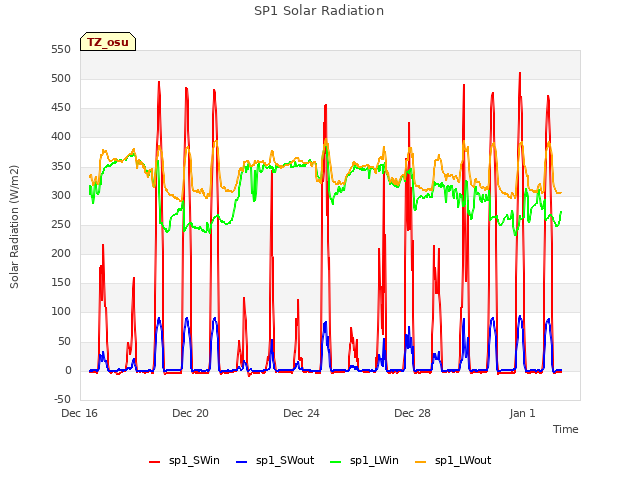This screenshot has height=480, width=640.
Task: Click the -50 y-axis tick label
Action: tap(62, 399)
